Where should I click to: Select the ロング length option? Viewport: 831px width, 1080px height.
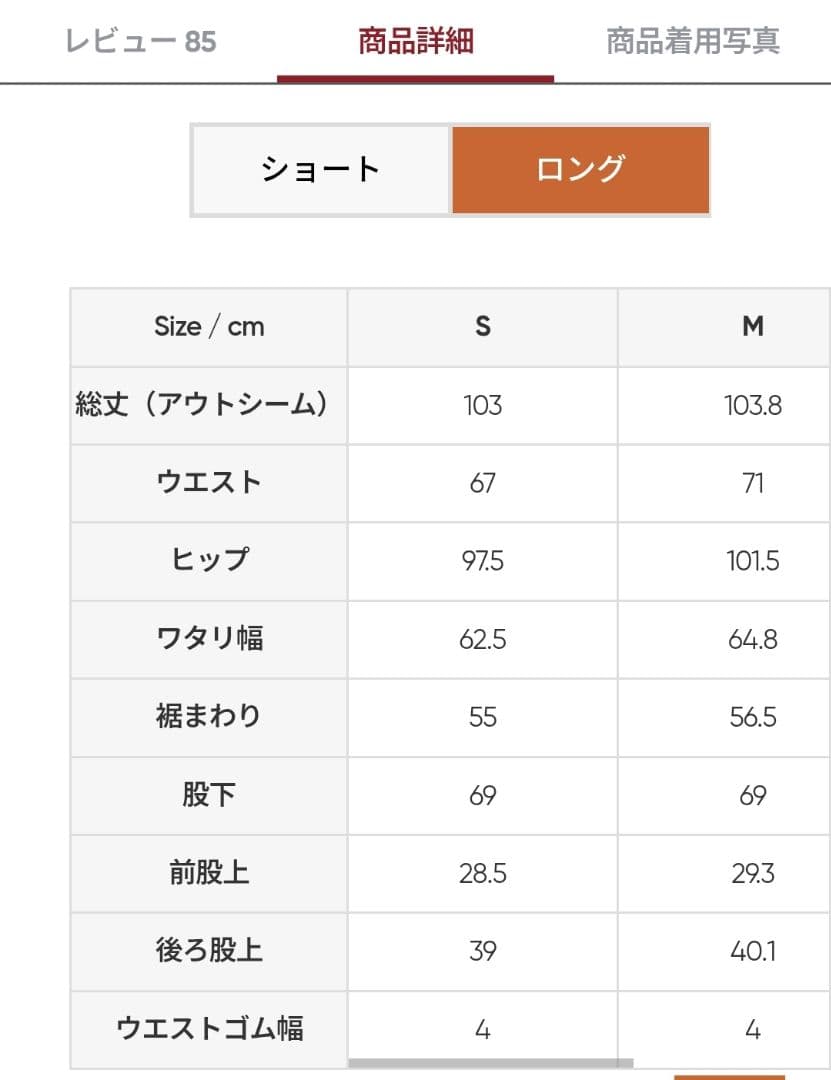tap(580, 169)
